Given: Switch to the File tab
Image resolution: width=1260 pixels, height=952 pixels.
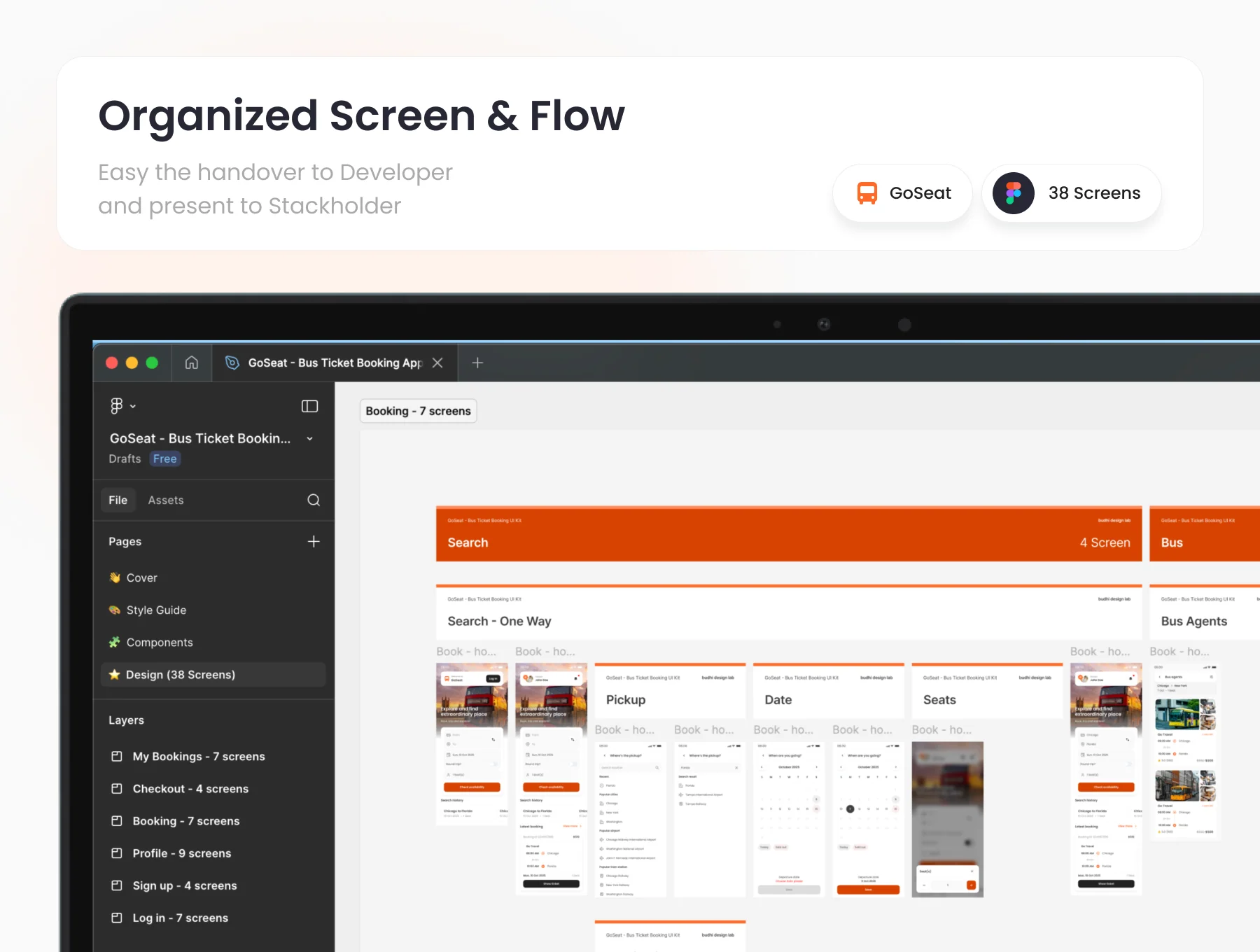Looking at the screenshot, I should pyautogui.click(x=118, y=500).
